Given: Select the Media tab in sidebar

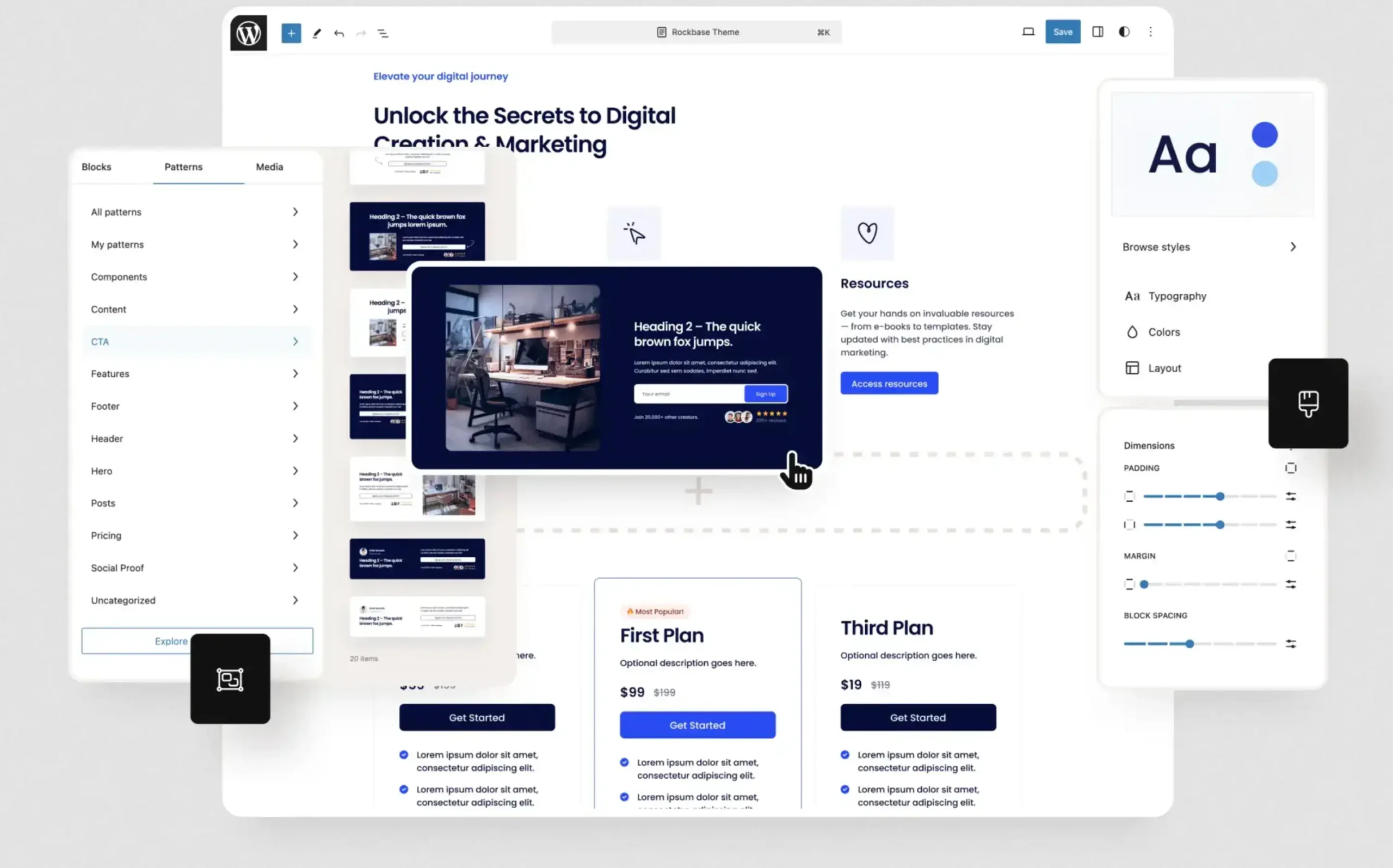Looking at the screenshot, I should click(269, 167).
